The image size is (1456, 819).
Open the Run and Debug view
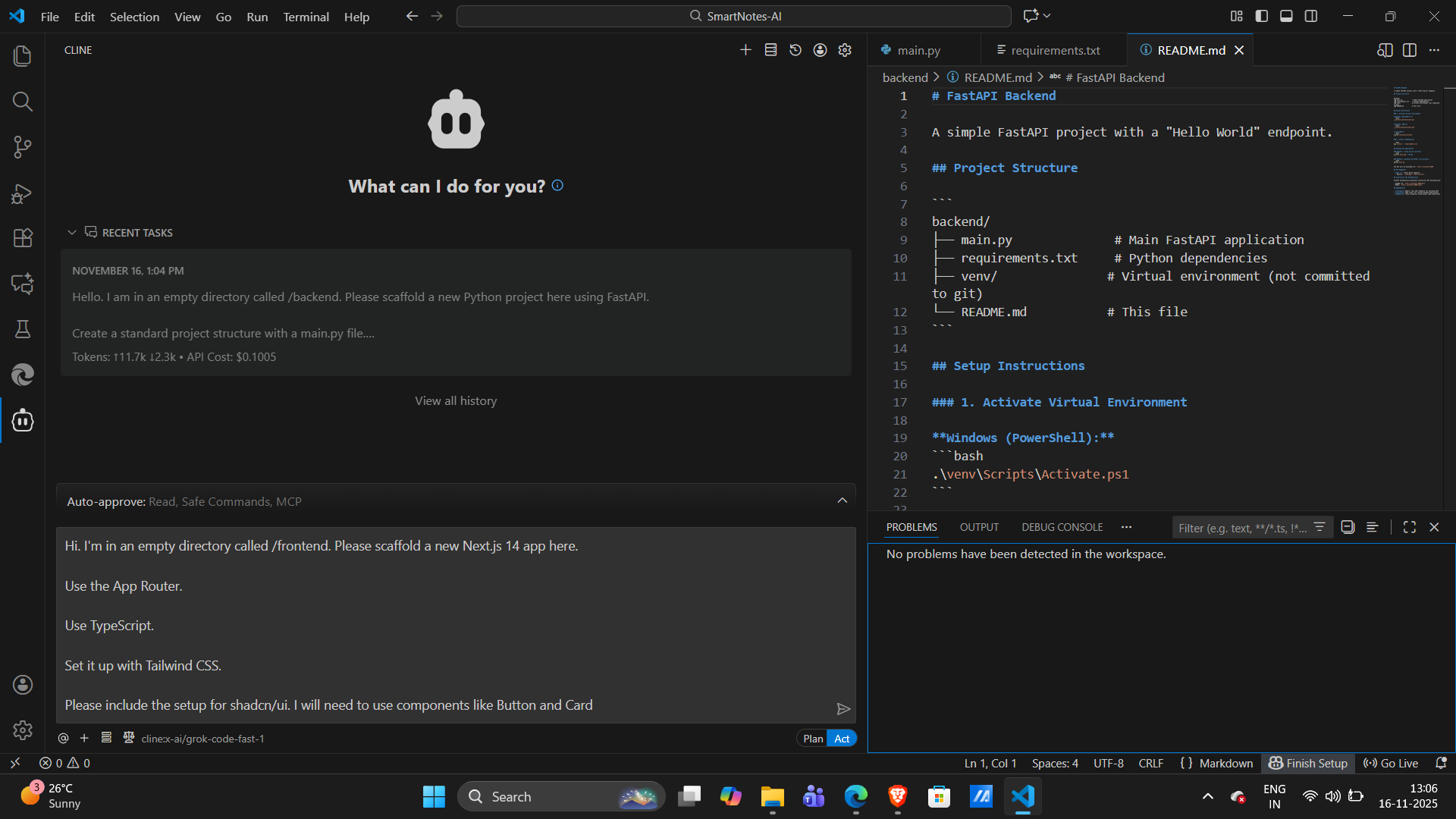[23, 193]
